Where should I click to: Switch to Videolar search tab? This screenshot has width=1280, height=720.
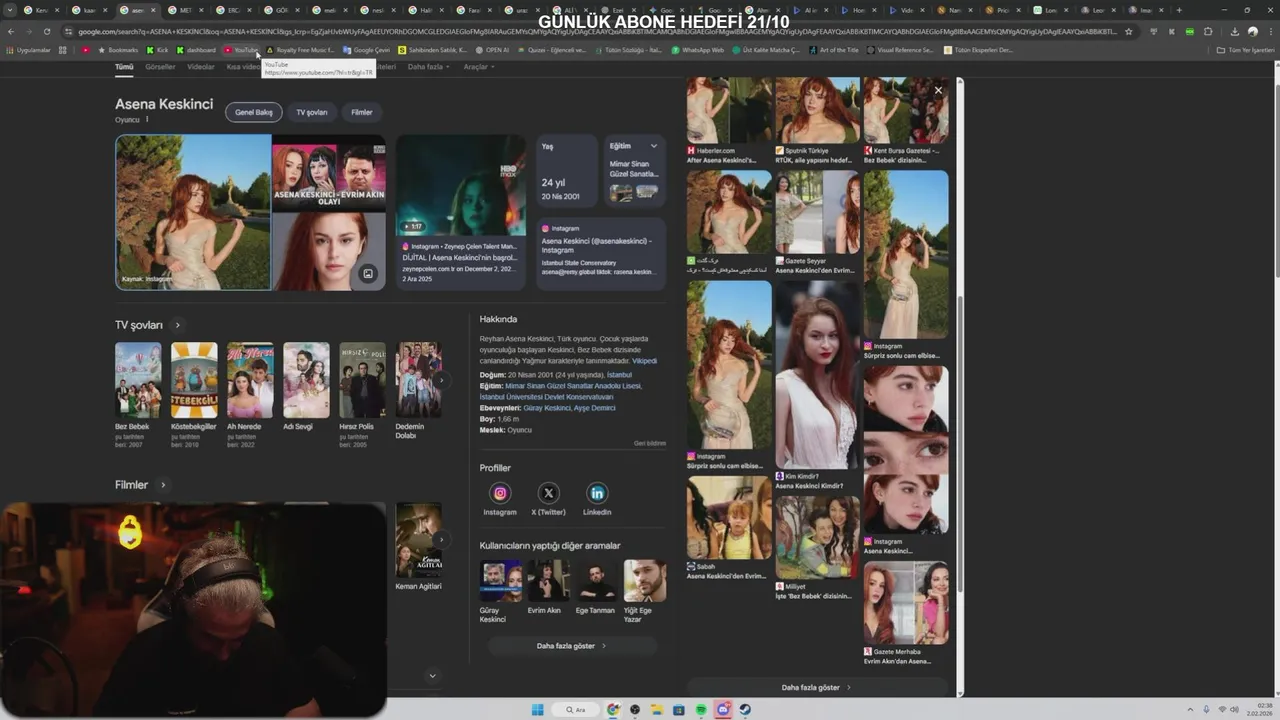pos(201,67)
